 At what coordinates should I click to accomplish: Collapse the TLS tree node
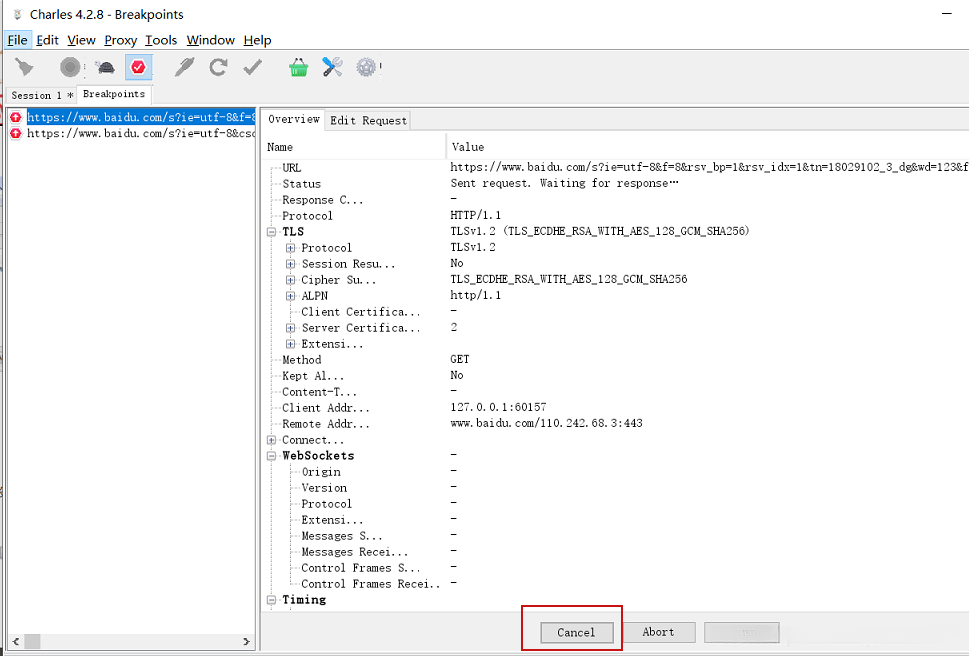coord(271,232)
